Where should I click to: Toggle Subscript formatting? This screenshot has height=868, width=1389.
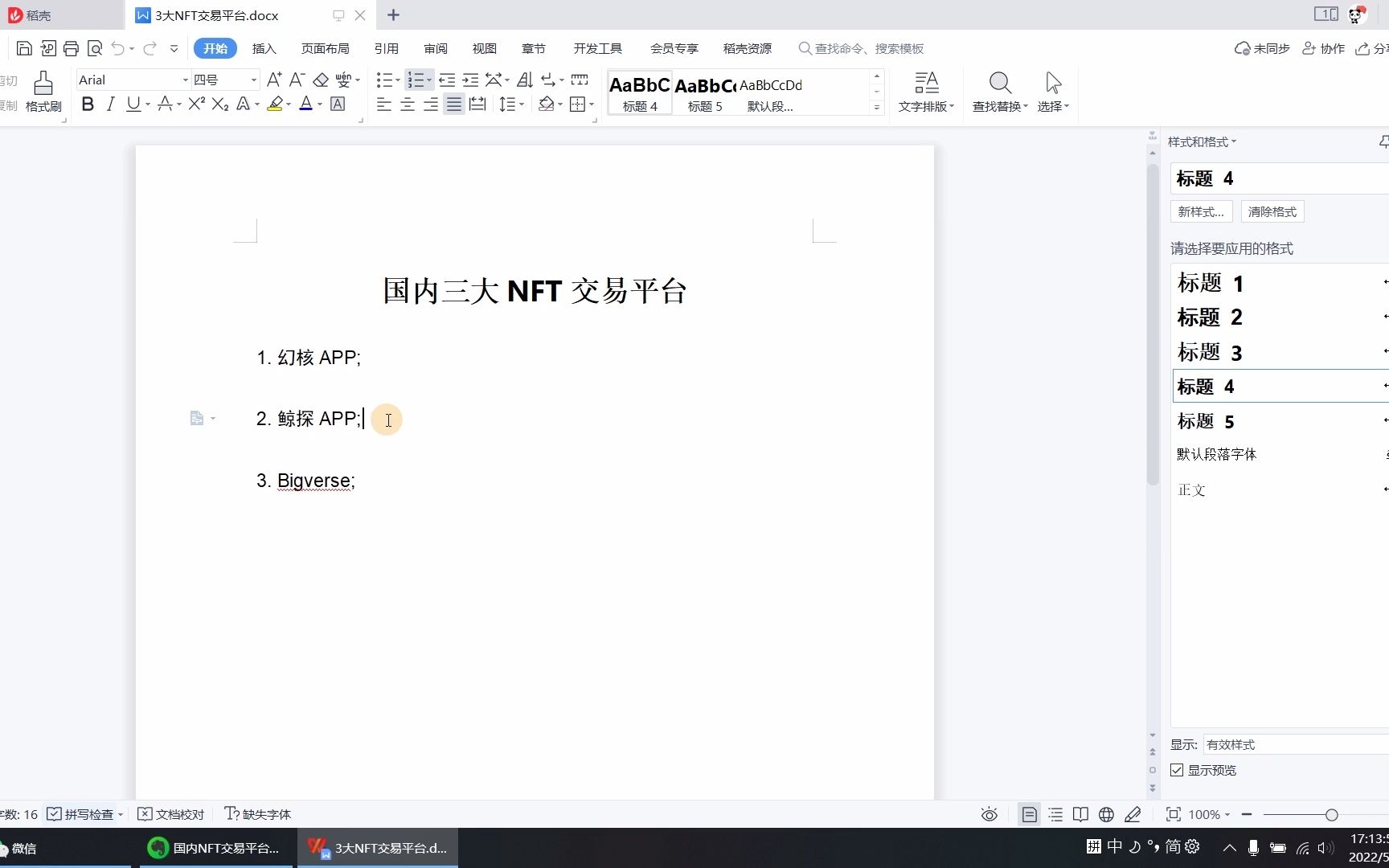pos(220,104)
